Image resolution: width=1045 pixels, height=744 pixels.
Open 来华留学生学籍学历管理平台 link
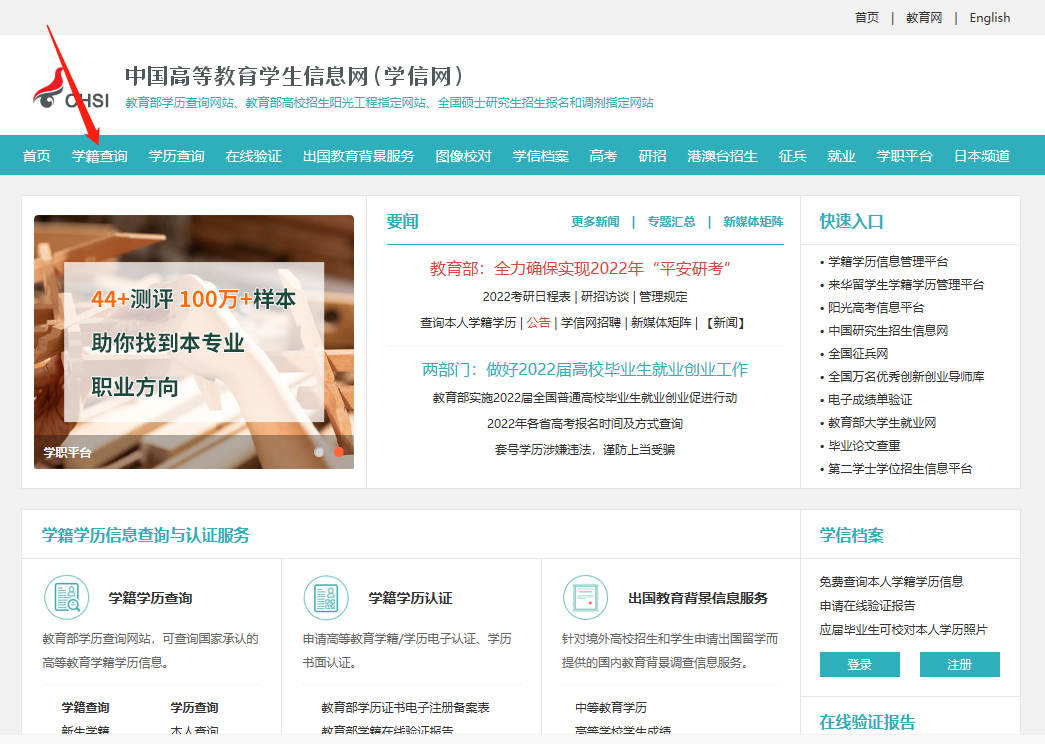pyautogui.click(x=906, y=285)
